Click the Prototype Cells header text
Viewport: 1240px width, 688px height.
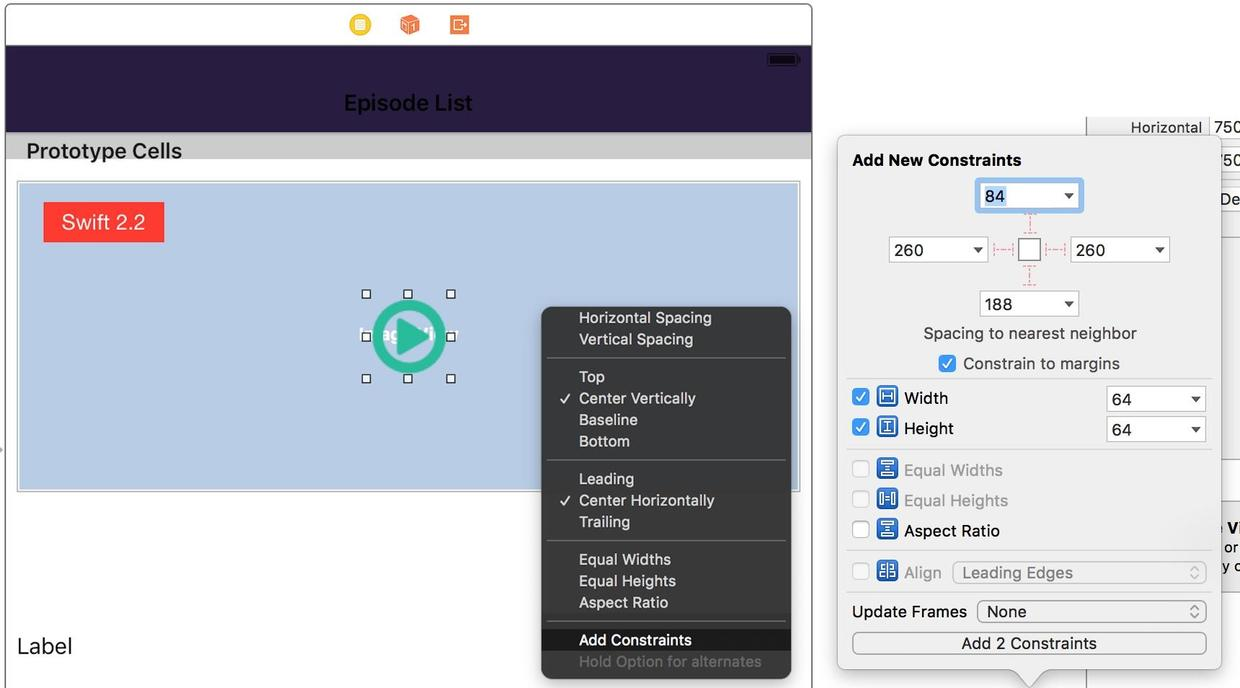(104, 151)
